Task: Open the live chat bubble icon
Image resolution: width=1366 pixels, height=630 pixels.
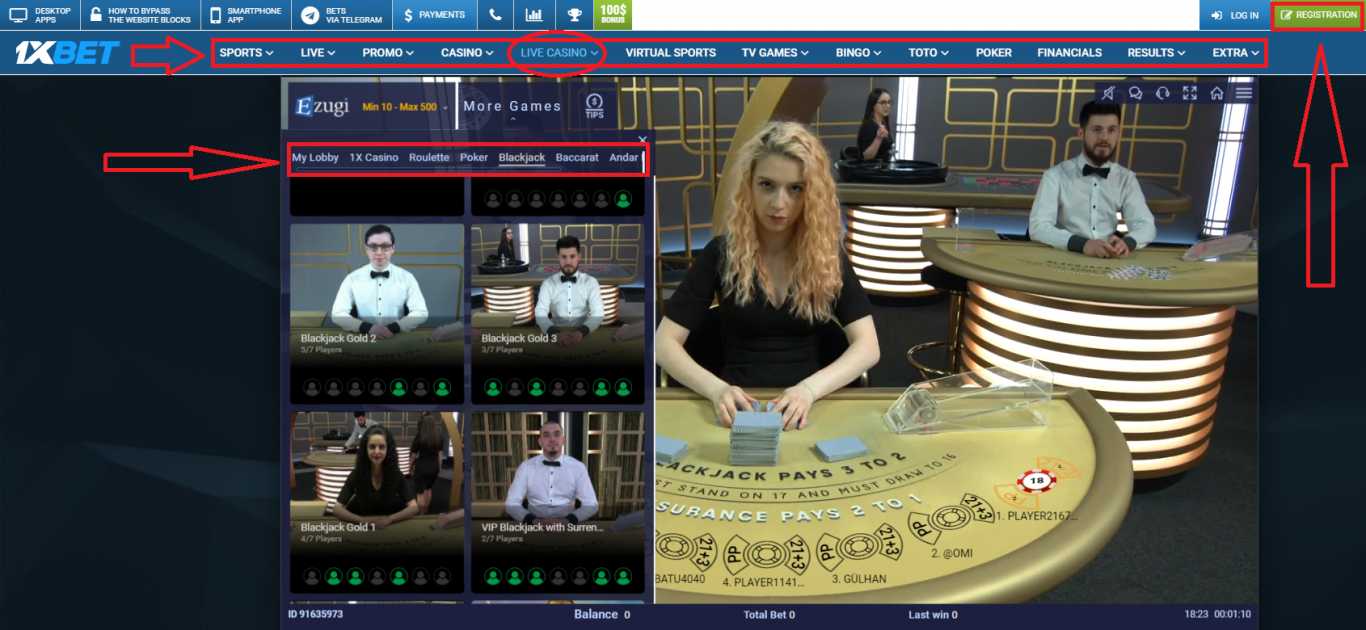Action: (x=1136, y=93)
